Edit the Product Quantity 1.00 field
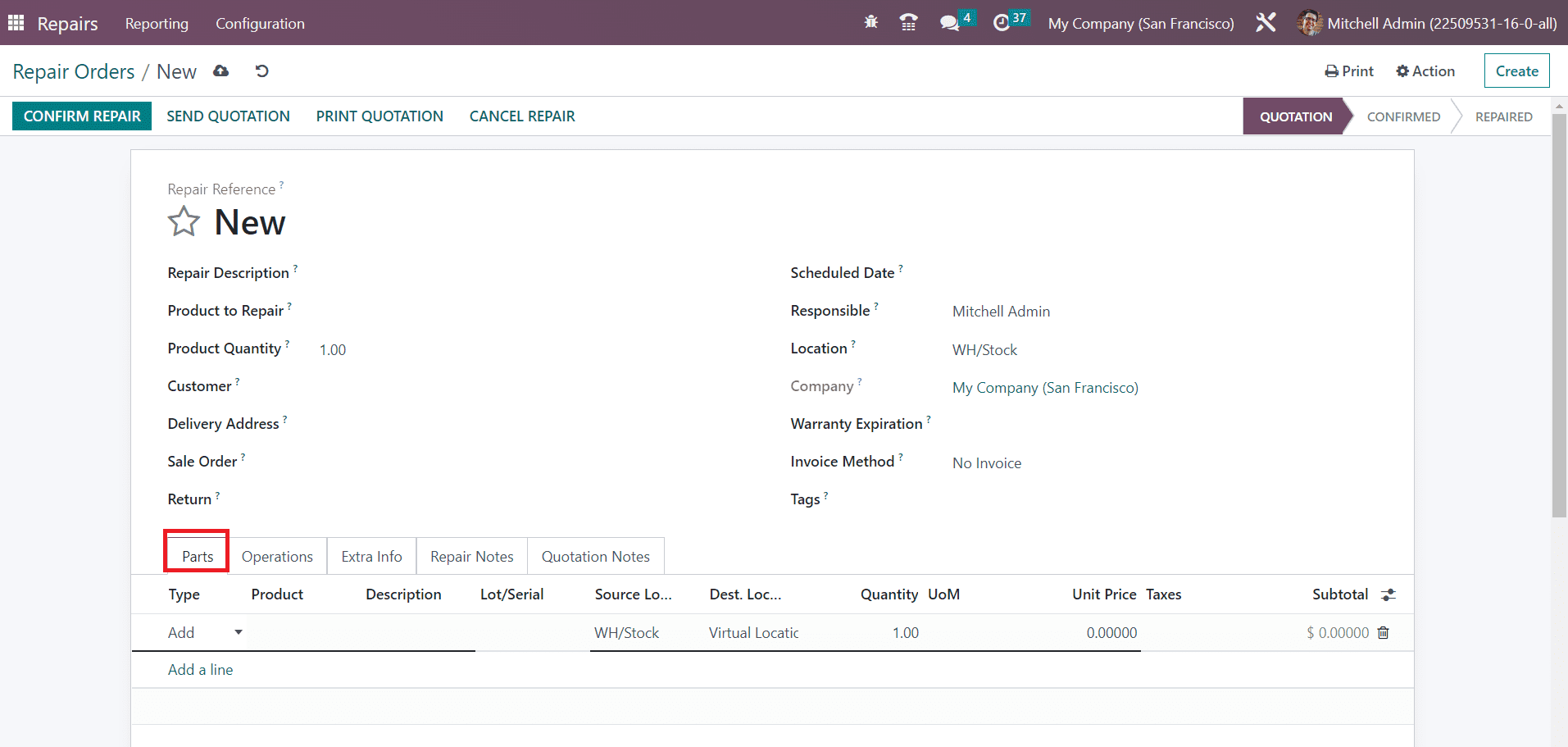The width and height of the screenshot is (1568, 747). click(x=537, y=349)
